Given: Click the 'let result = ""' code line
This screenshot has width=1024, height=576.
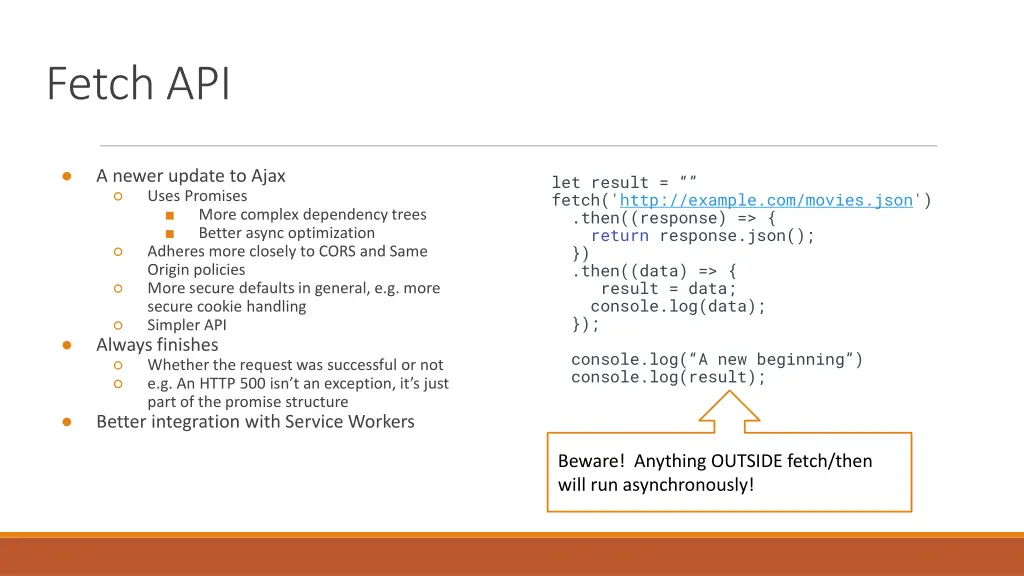Looking at the screenshot, I should tap(624, 182).
